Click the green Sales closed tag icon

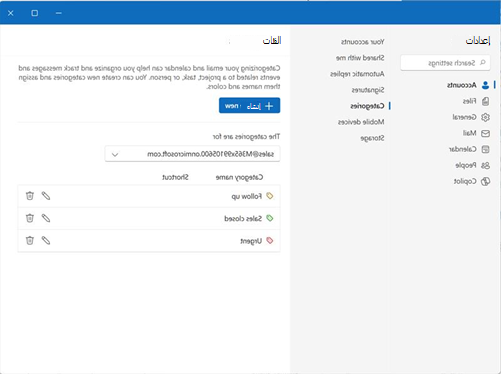click(270, 218)
